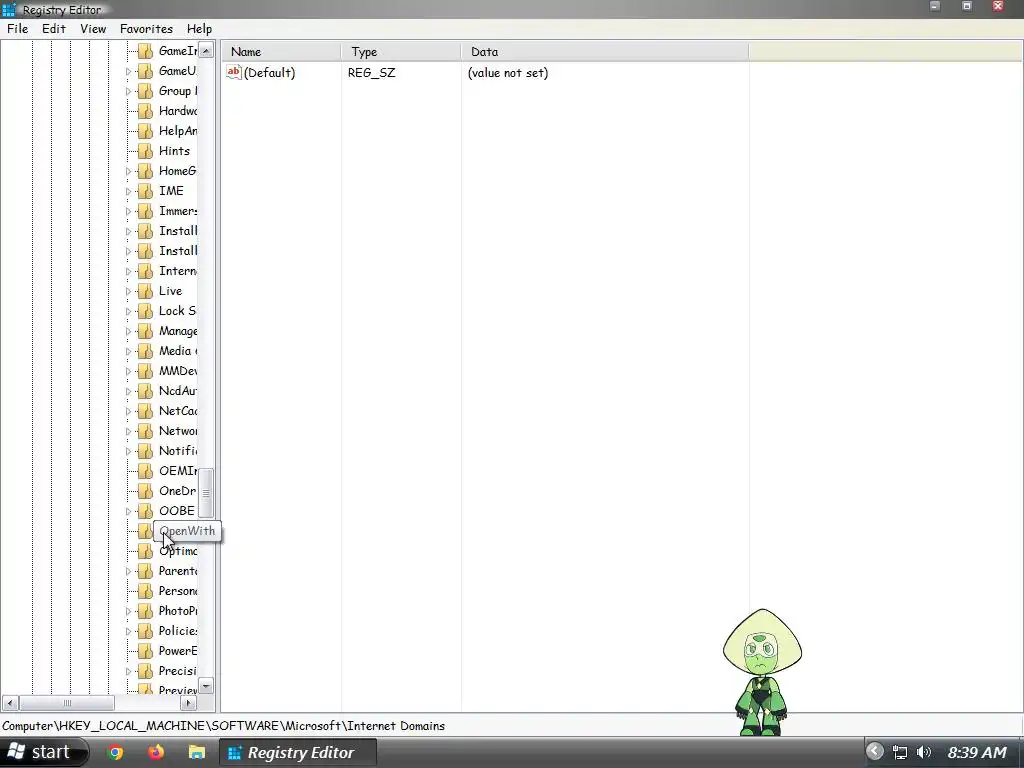The width and height of the screenshot is (1024, 768).
Task: Click the REG_SZ type cell
Action: point(372,72)
